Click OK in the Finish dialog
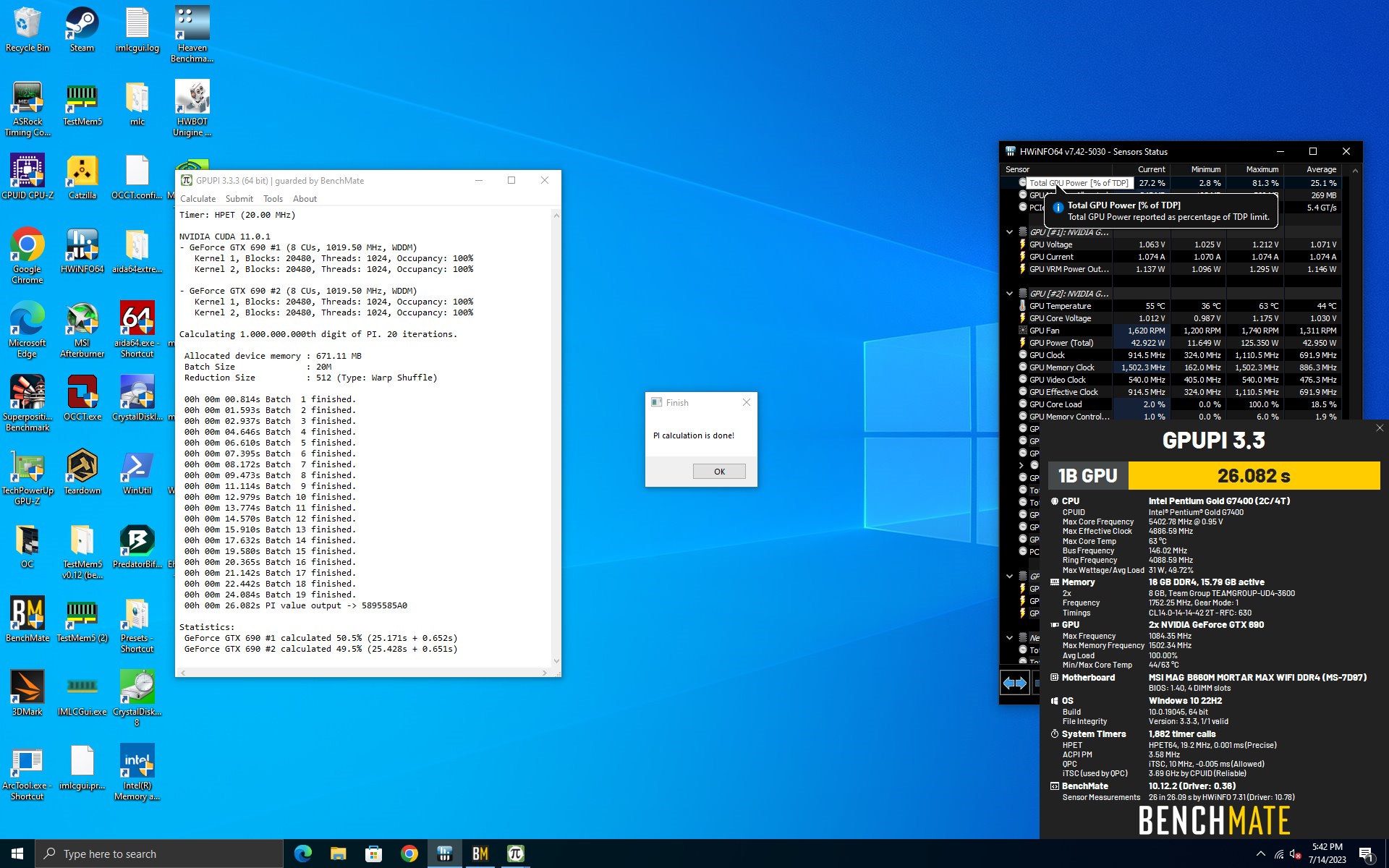Viewport: 1389px width, 868px height. click(719, 472)
